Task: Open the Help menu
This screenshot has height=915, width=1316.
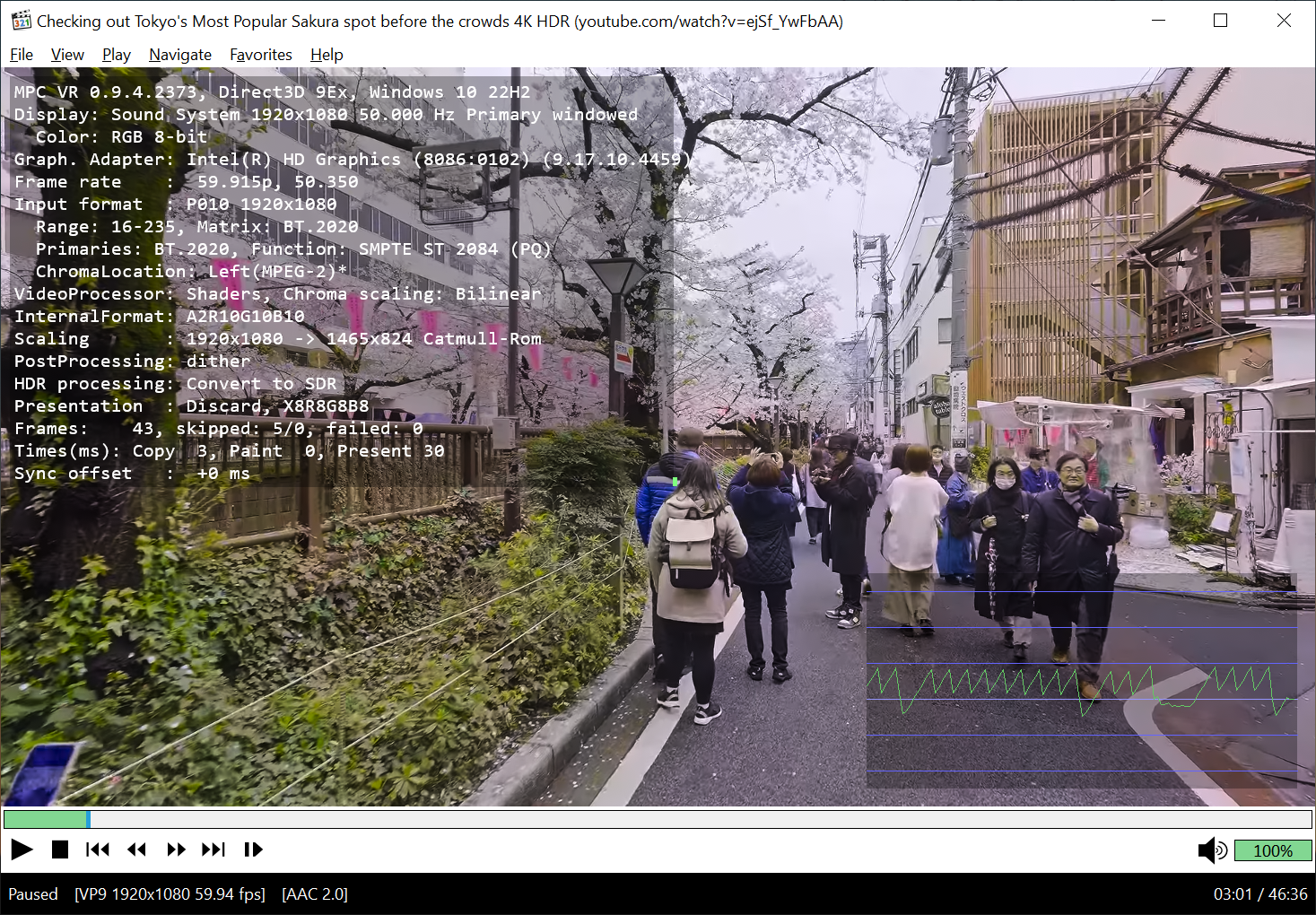Action: click(327, 55)
